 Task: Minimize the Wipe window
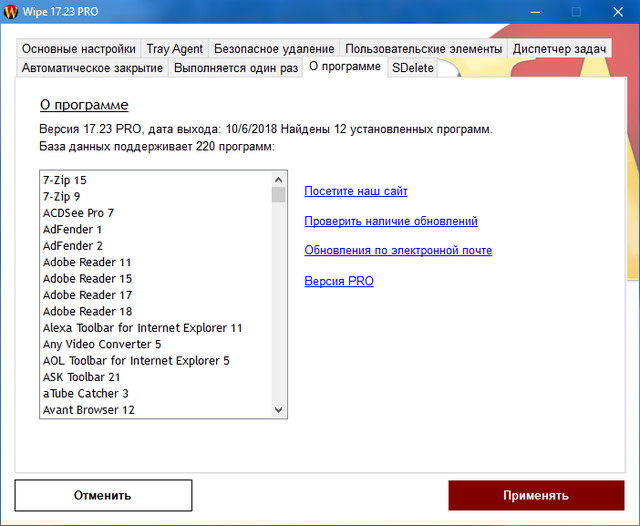[x=535, y=12]
